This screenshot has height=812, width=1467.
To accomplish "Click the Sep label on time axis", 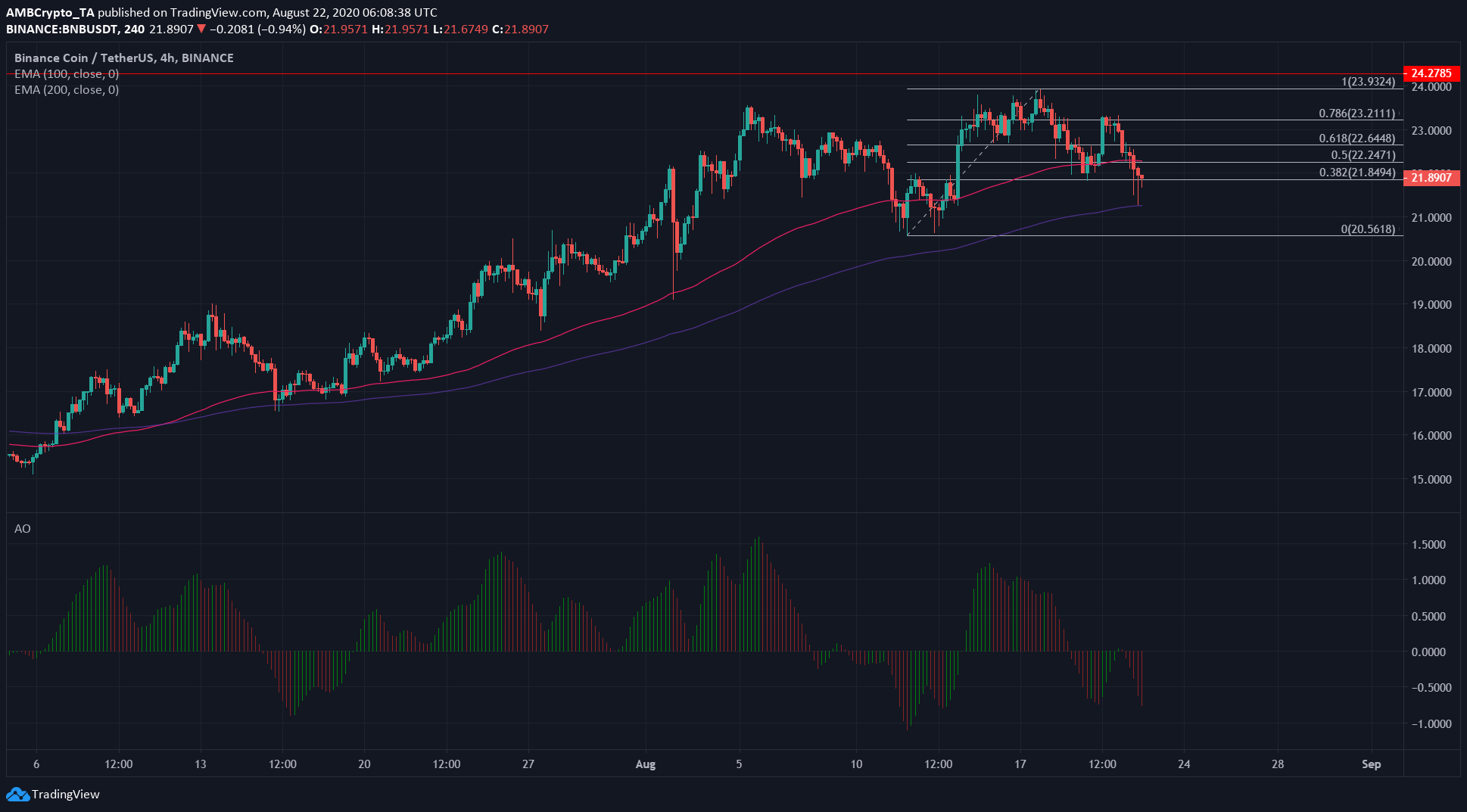I will pyautogui.click(x=1371, y=764).
